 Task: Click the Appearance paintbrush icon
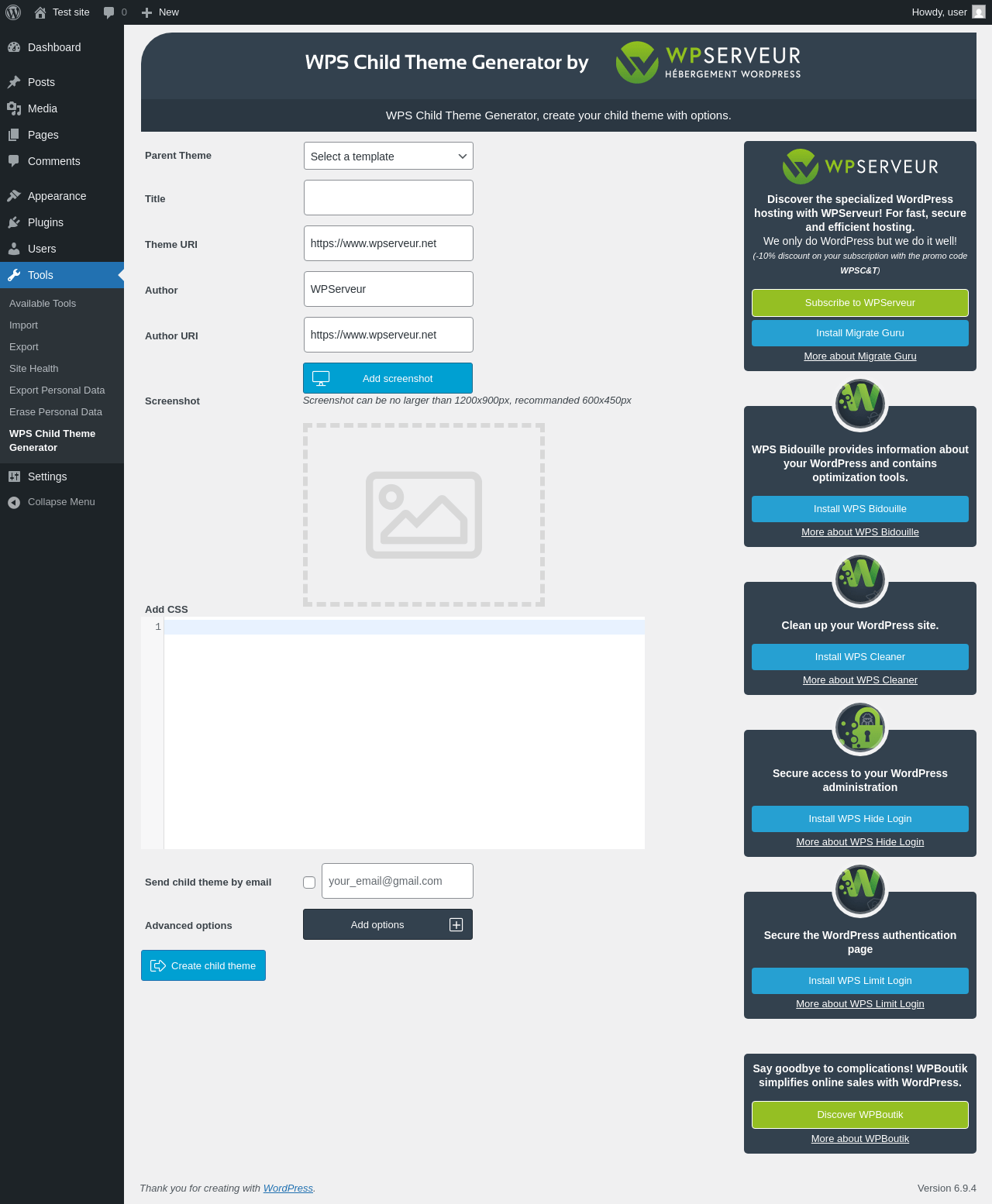click(x=14, y=196)
